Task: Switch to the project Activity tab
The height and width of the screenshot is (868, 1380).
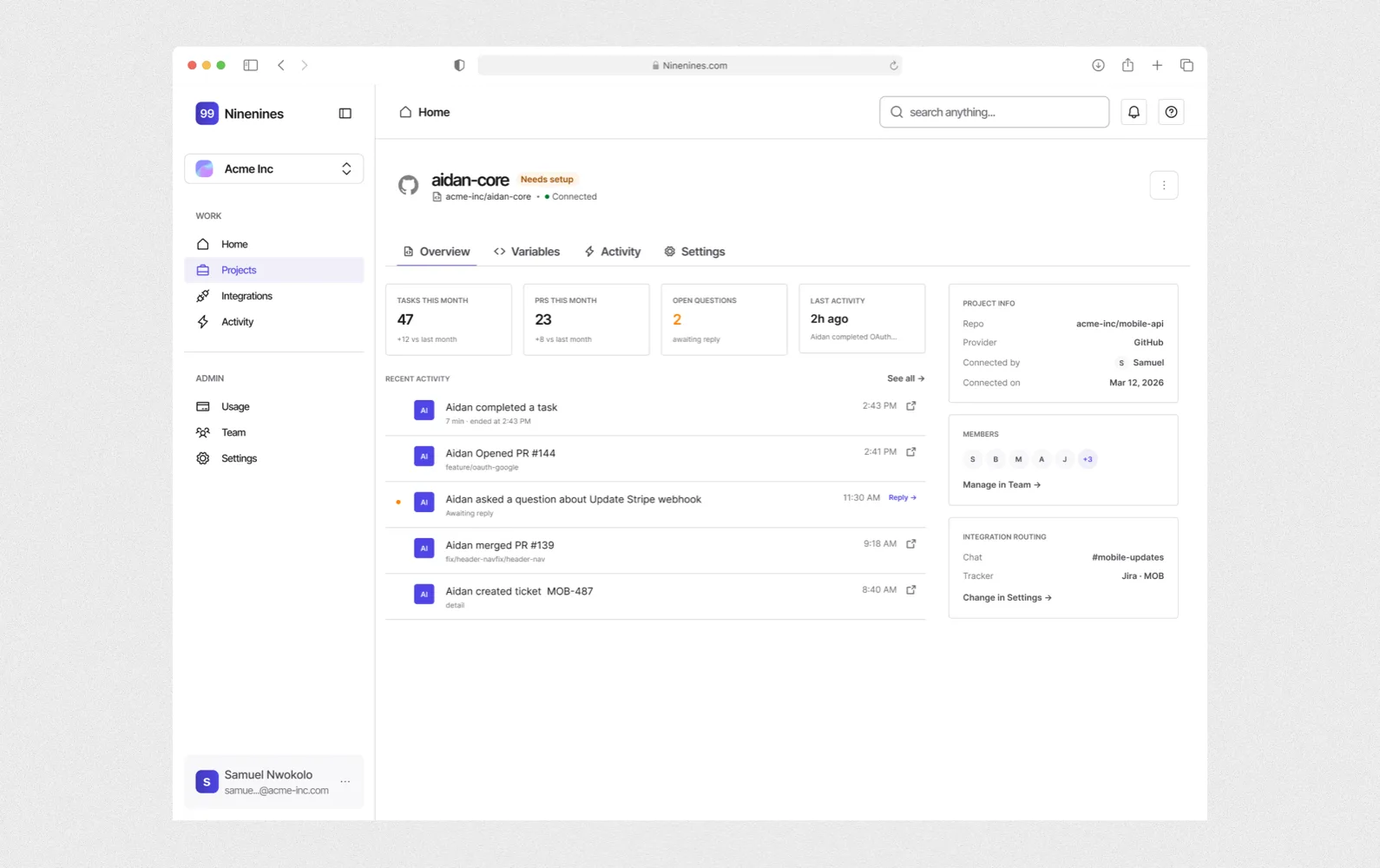Action: coord(613,252)
